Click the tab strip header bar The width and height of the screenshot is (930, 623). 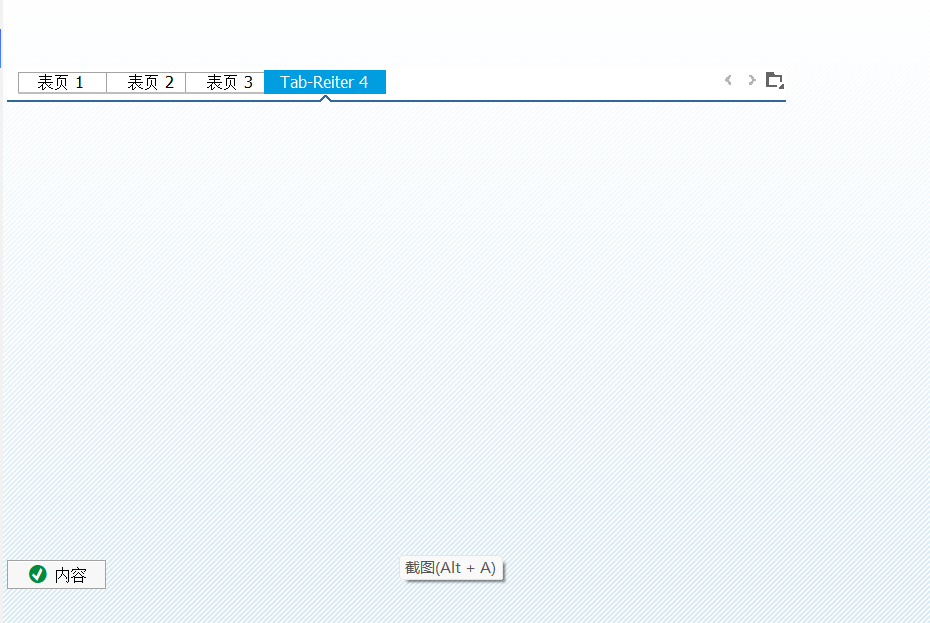coord(550,82)
